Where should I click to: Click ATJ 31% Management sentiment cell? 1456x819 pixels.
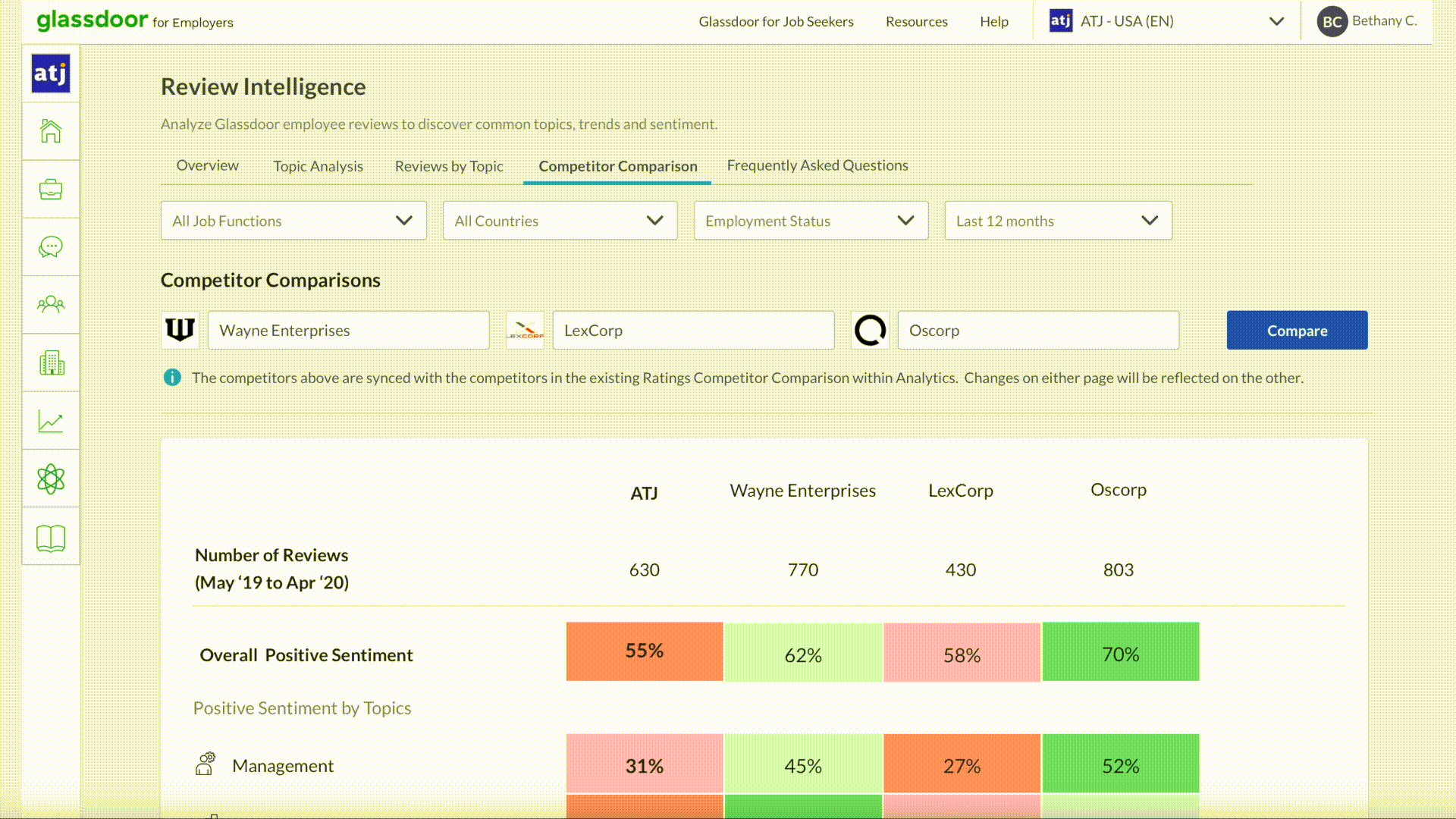pyautogui.click(x=645, y=764)
